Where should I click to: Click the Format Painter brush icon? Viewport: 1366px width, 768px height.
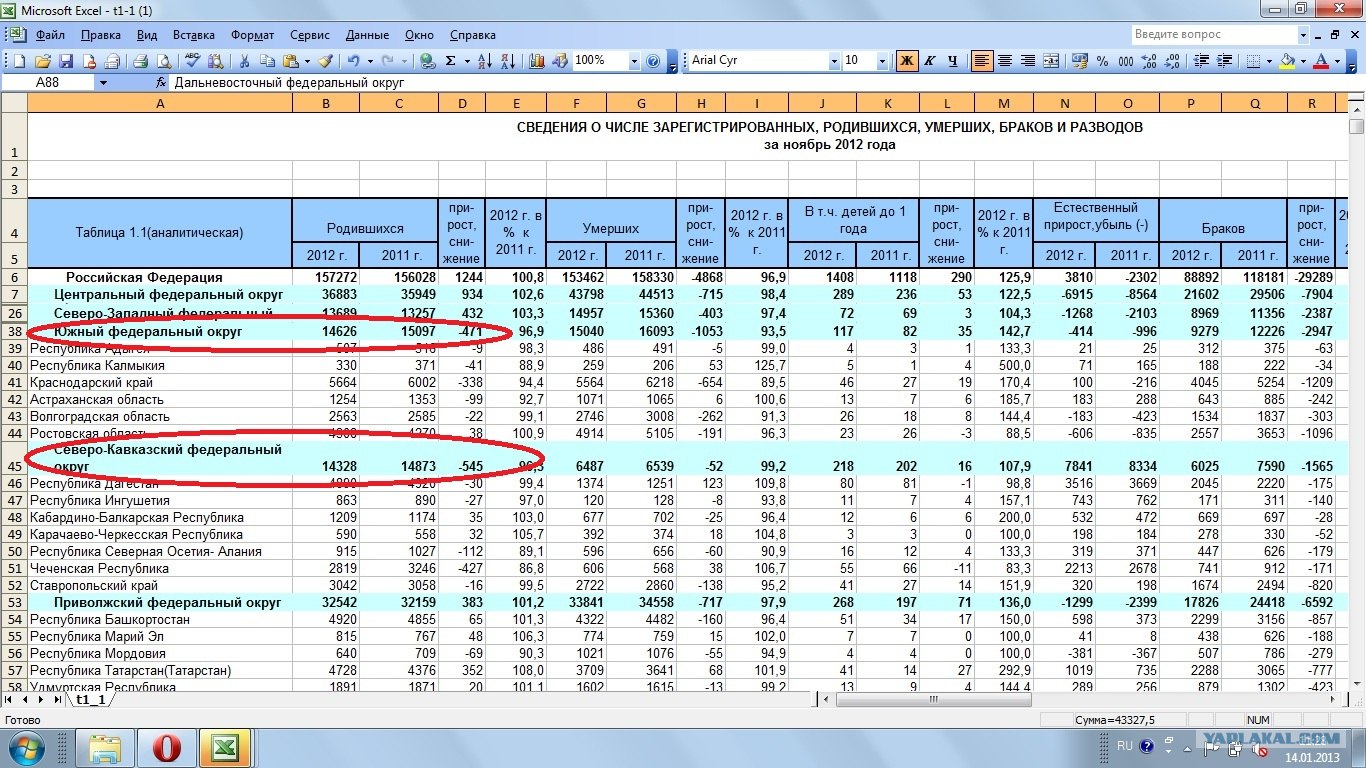pyautogui.click(x=325, y=61)
